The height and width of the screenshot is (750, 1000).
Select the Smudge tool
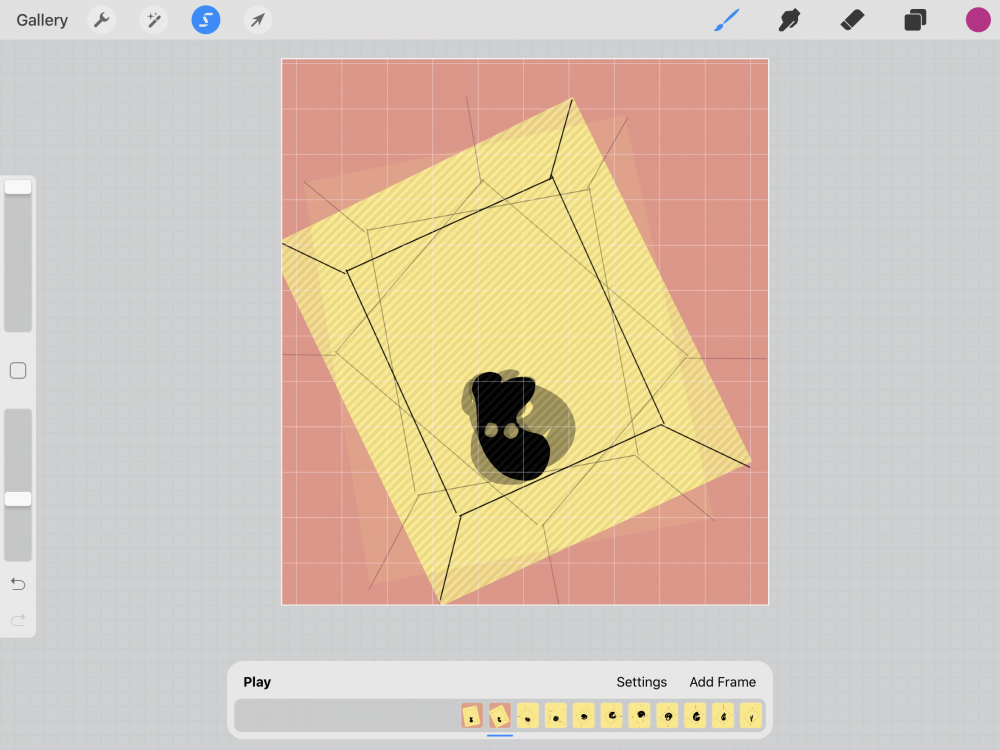tap(789, 20)
